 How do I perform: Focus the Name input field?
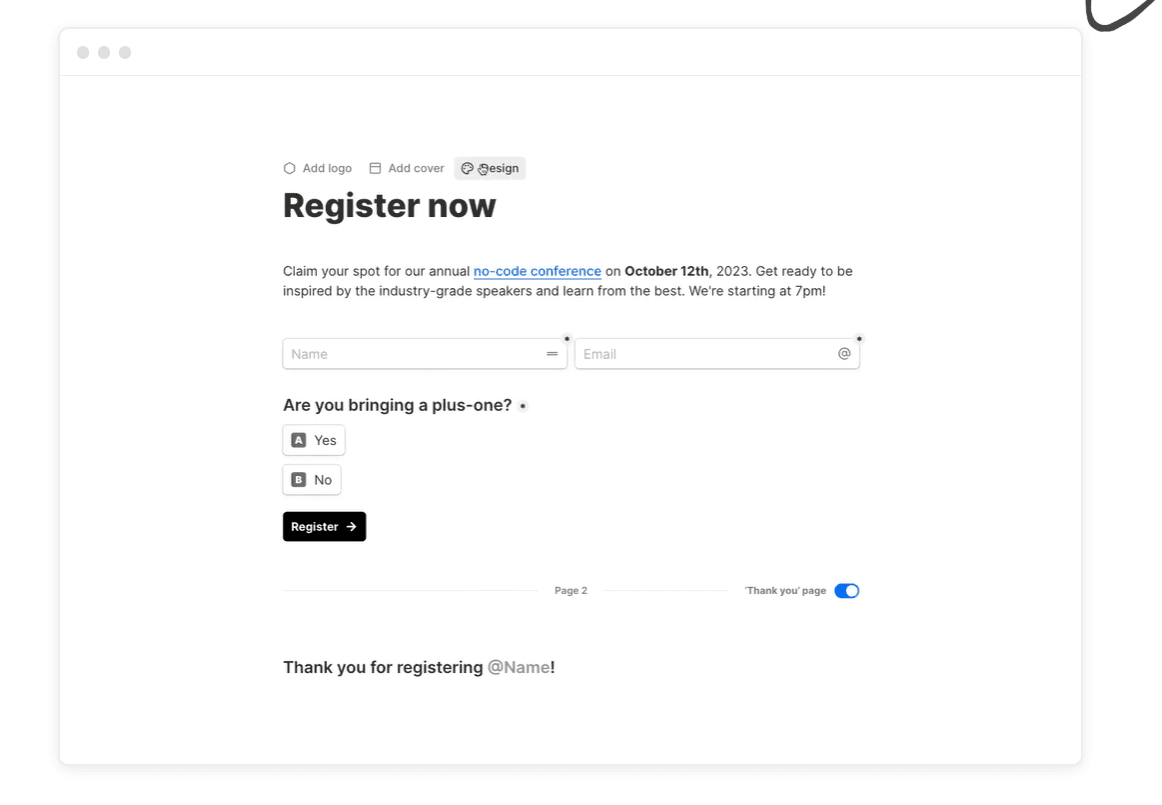click(x=410, y=354)
